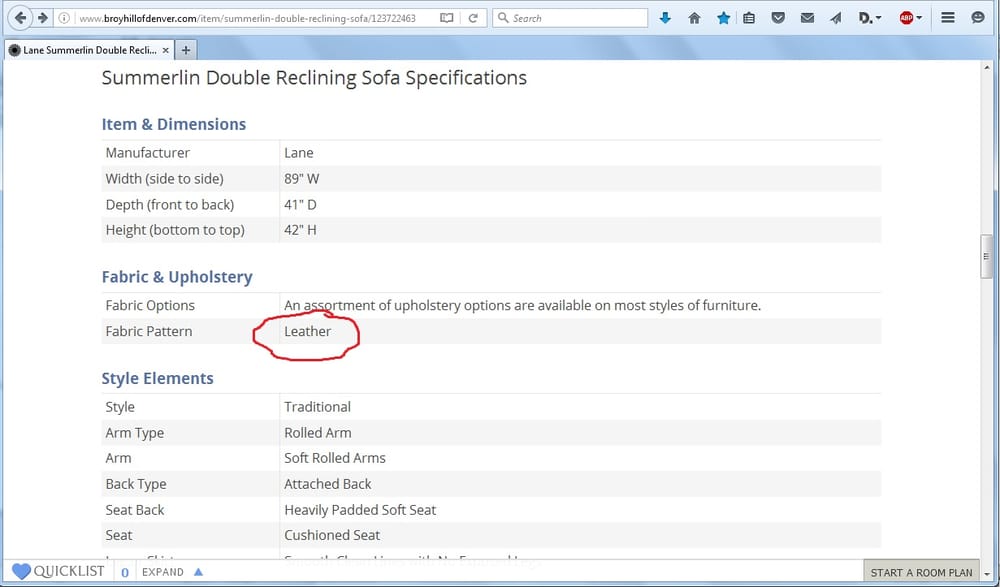Open the Firefox hamburger menu

pyautogui.click(x=949, y=18)
